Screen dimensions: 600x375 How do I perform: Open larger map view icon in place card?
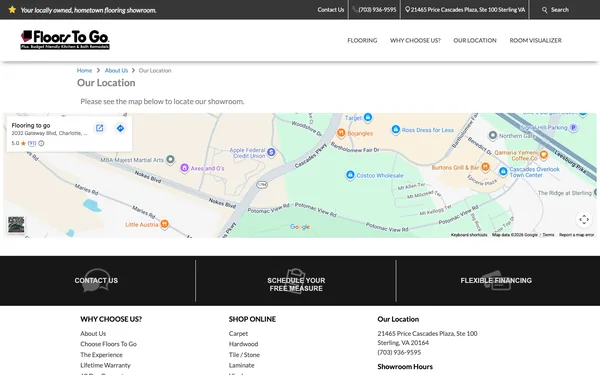pos(99,128)
